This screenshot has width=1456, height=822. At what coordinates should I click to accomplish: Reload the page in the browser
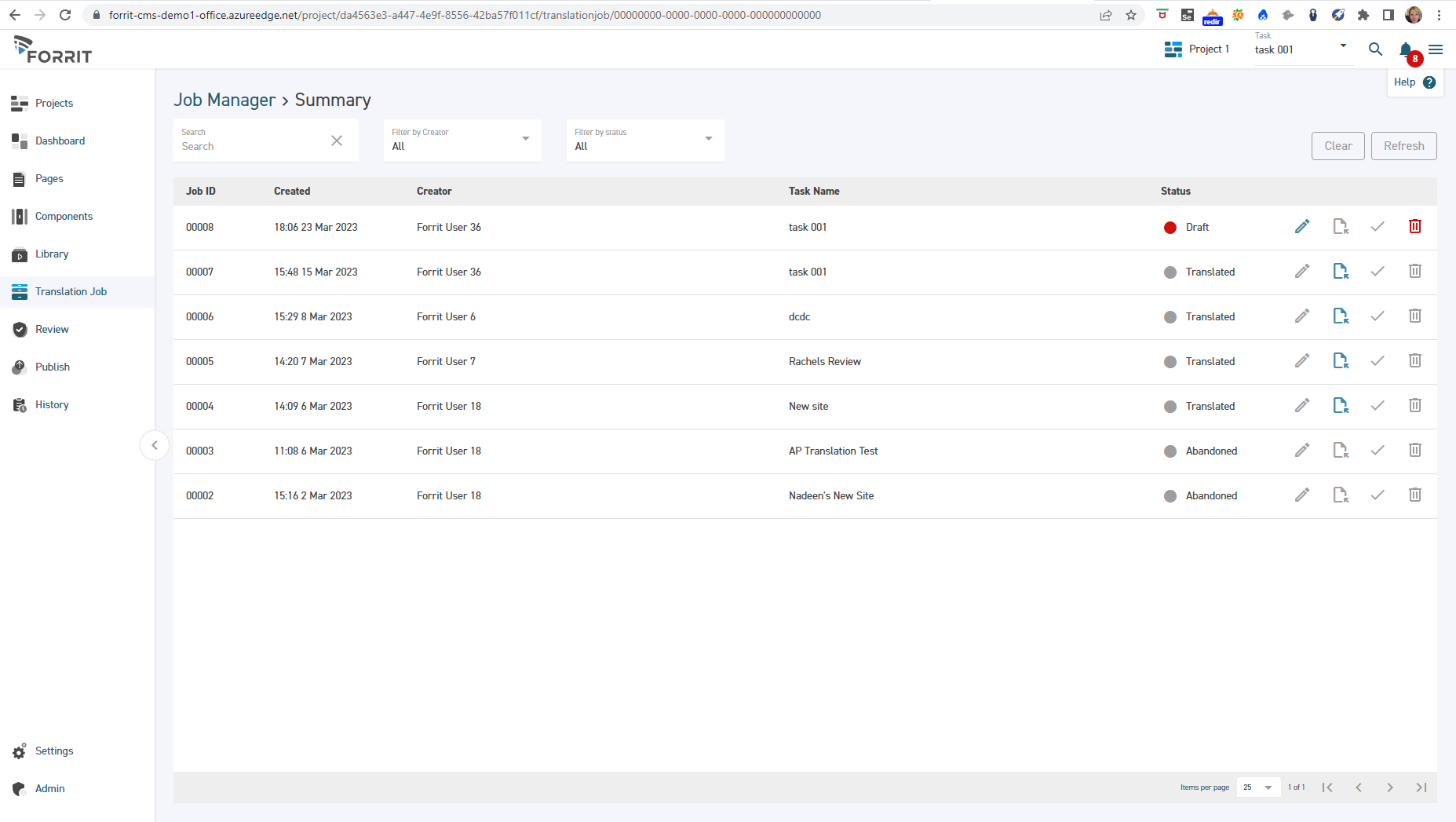click(x=65, y=15)
